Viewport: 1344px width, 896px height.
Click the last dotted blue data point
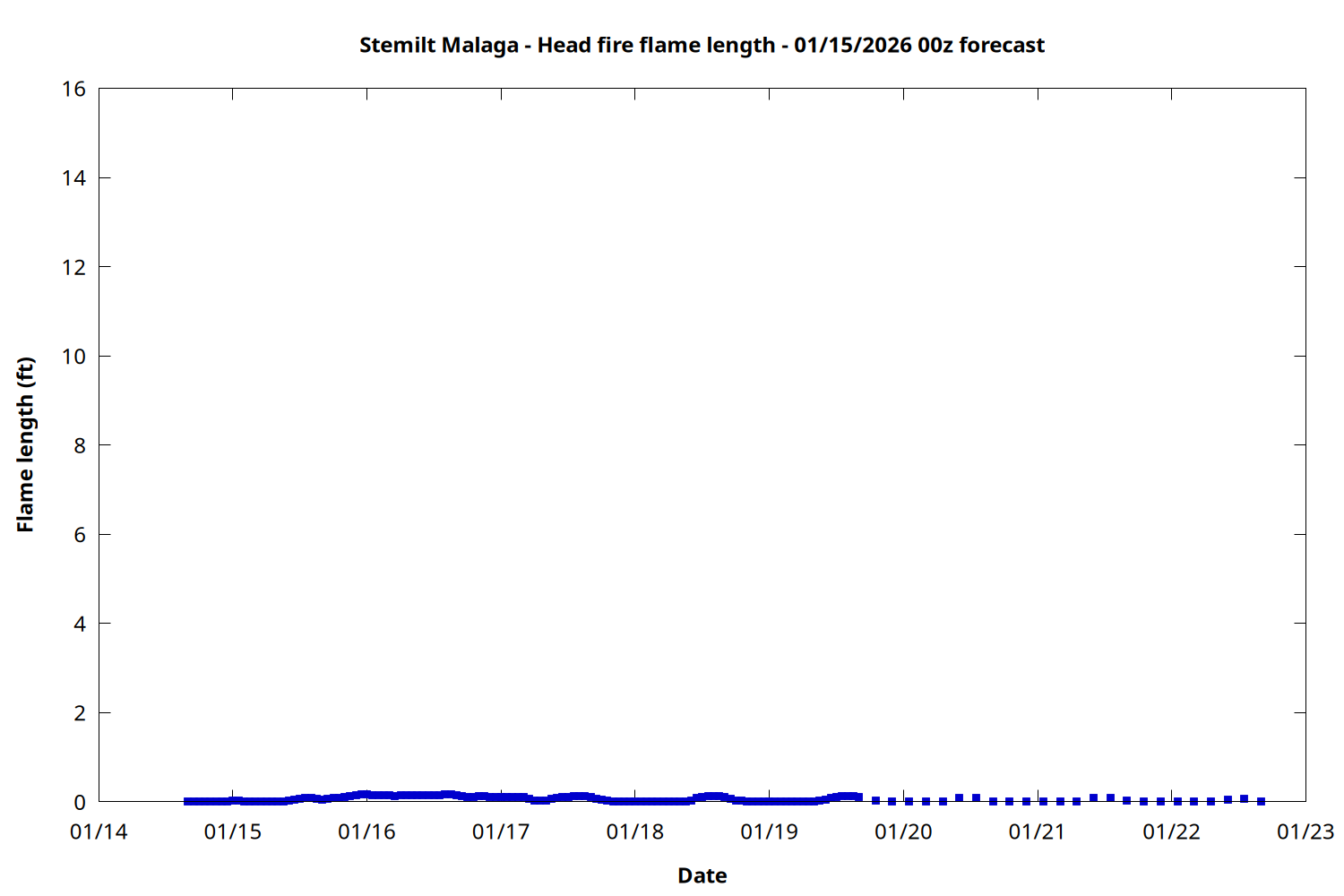click(1261, 801)
